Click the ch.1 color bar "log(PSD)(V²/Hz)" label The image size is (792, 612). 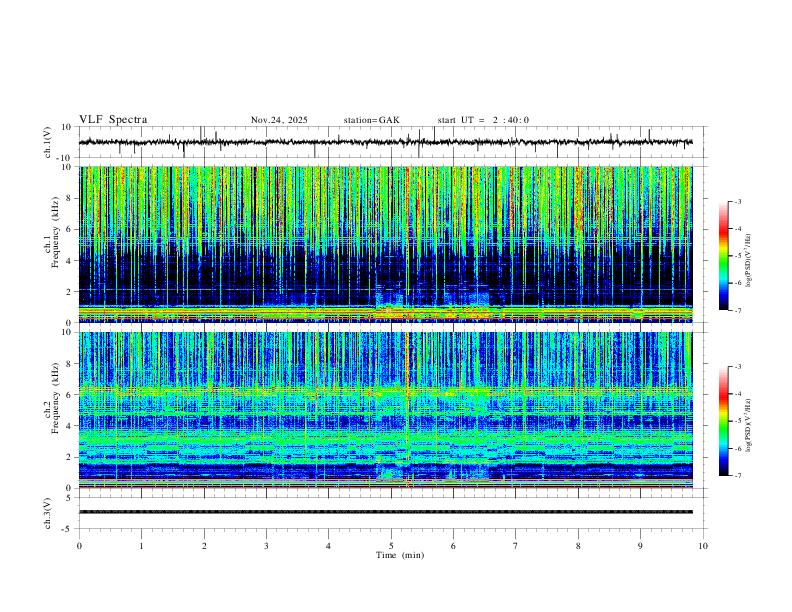tap(748, 261)
